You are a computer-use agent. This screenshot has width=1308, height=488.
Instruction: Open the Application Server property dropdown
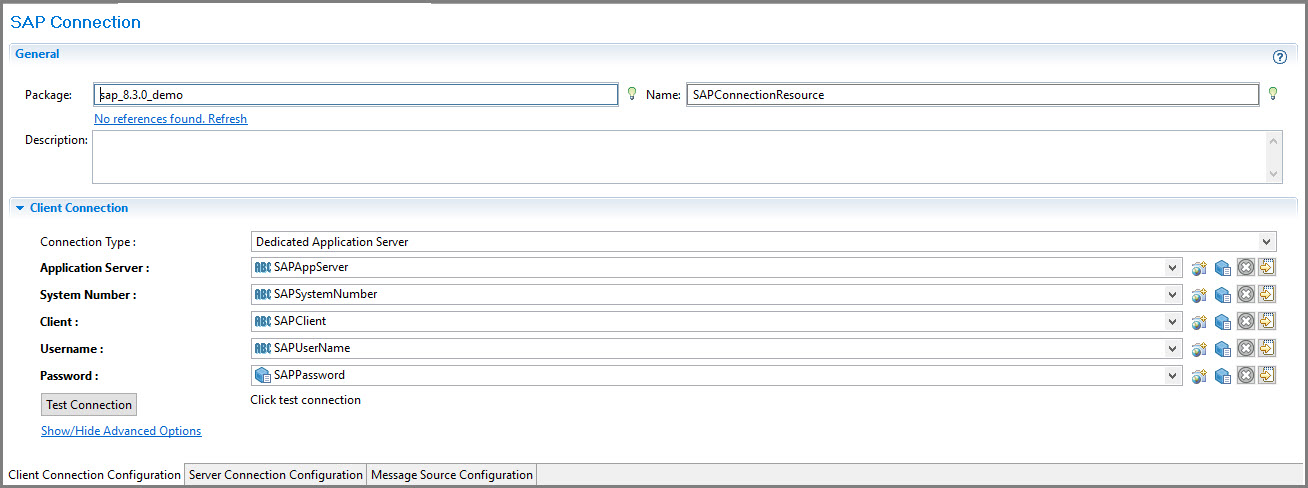[1172, 268]
